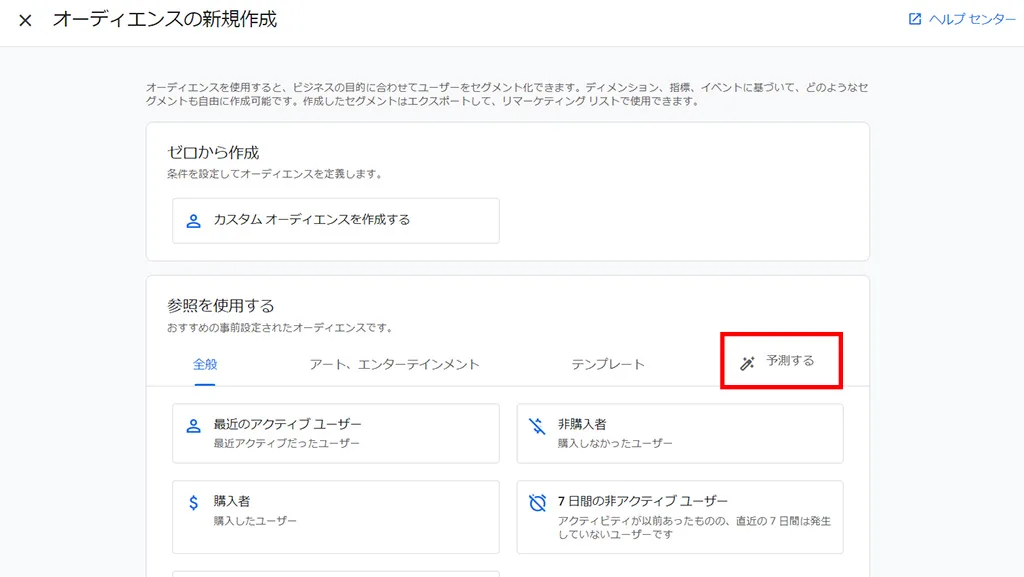Click the magic wand icon beside 予測する

coord(747,363)
